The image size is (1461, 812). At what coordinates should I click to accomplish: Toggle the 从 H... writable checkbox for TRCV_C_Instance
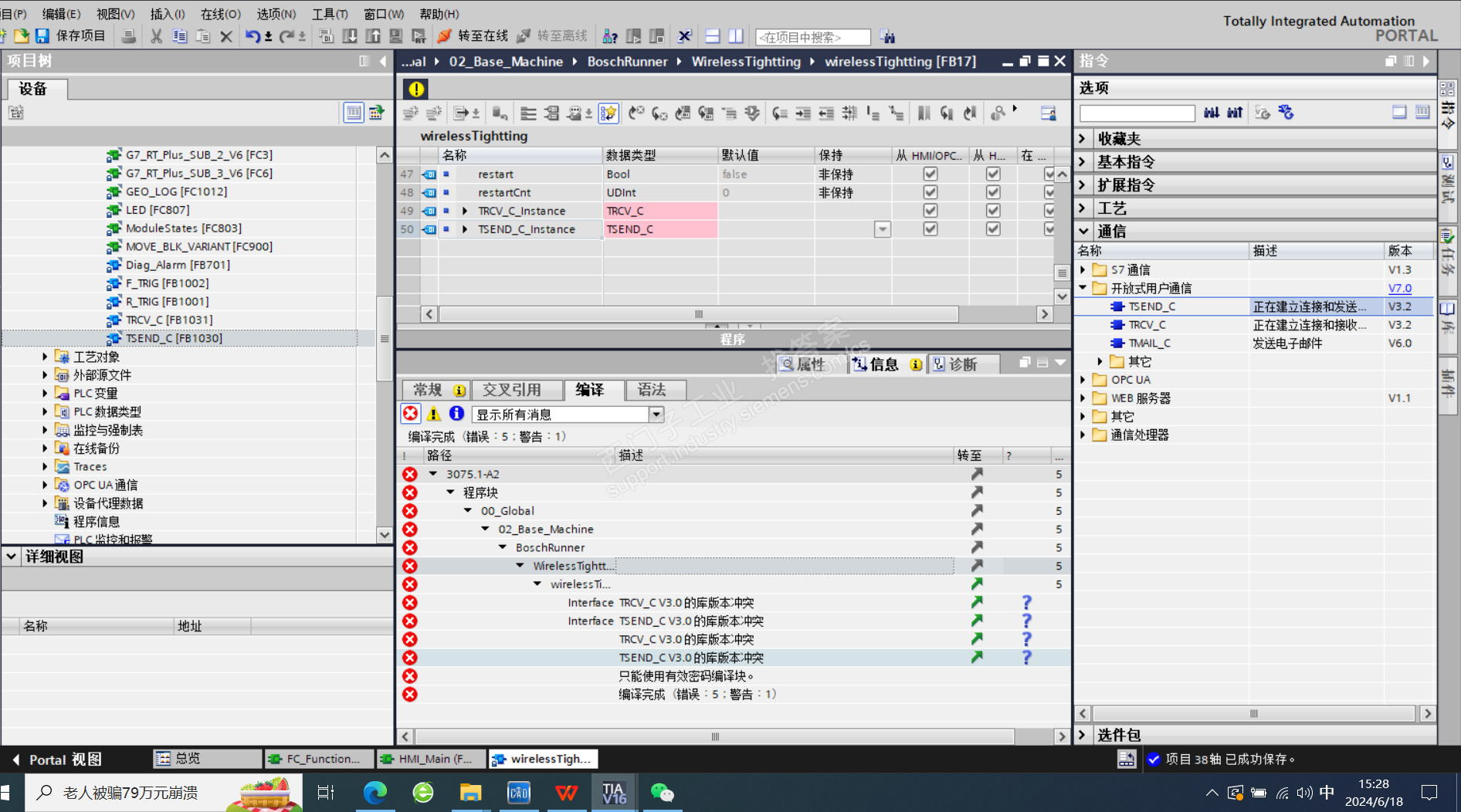(993, 211)
